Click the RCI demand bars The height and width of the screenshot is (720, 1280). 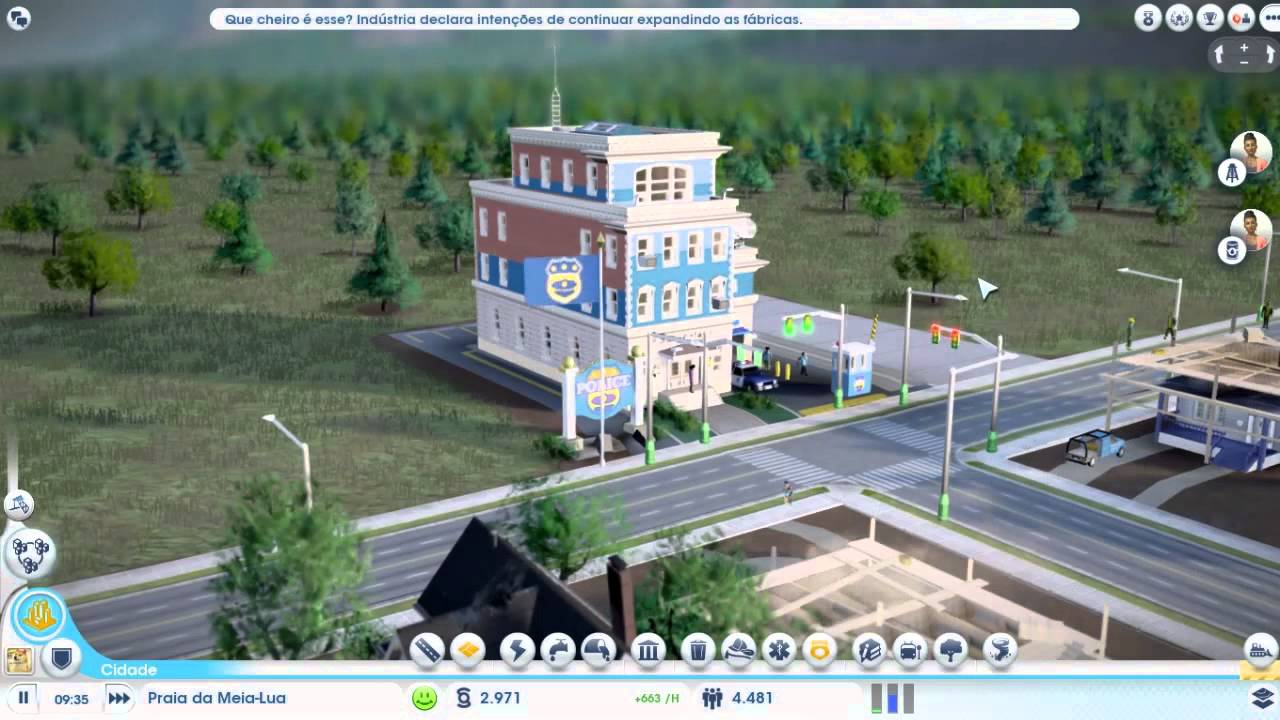(x=892, y=698)
